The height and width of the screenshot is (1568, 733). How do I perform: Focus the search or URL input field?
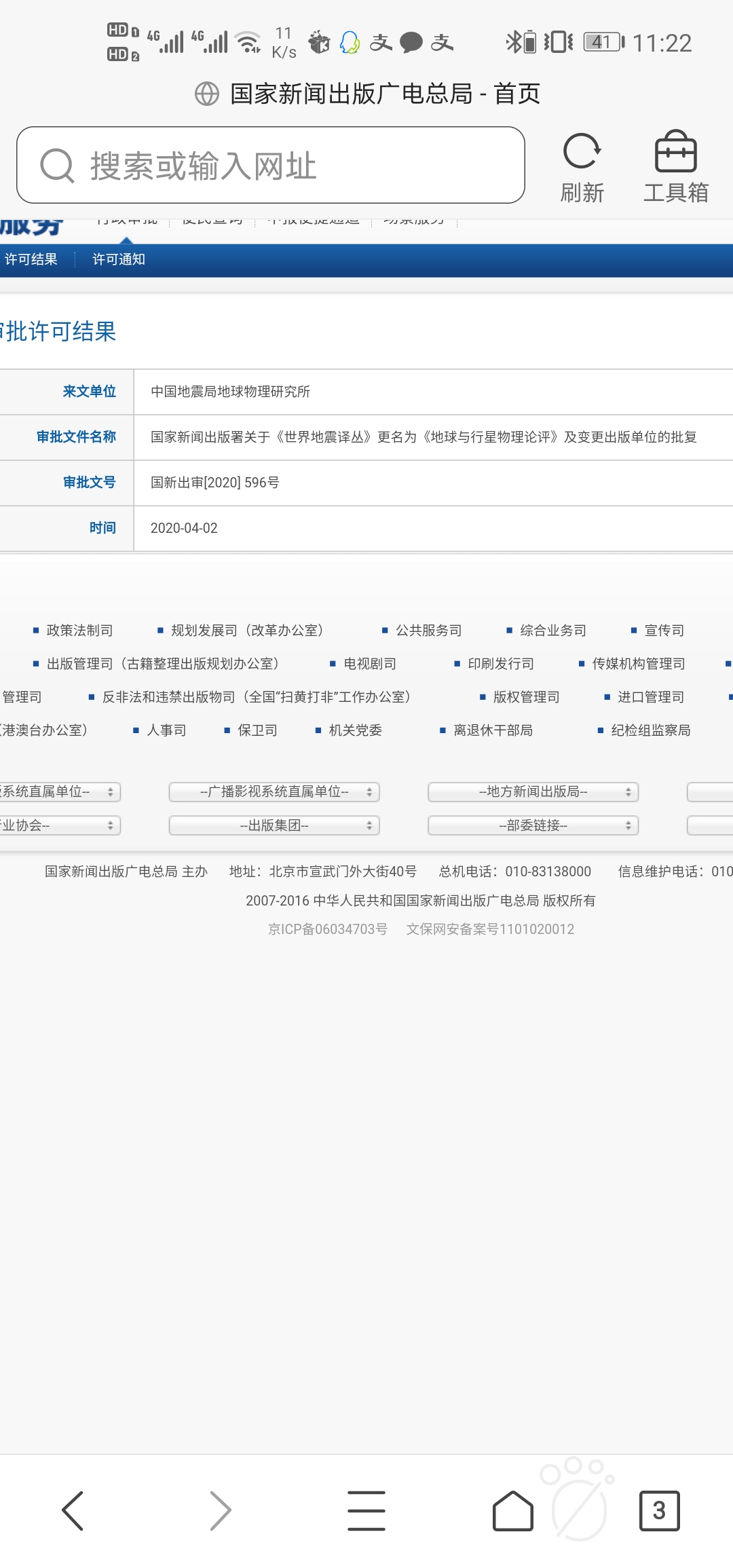point(271,165)
